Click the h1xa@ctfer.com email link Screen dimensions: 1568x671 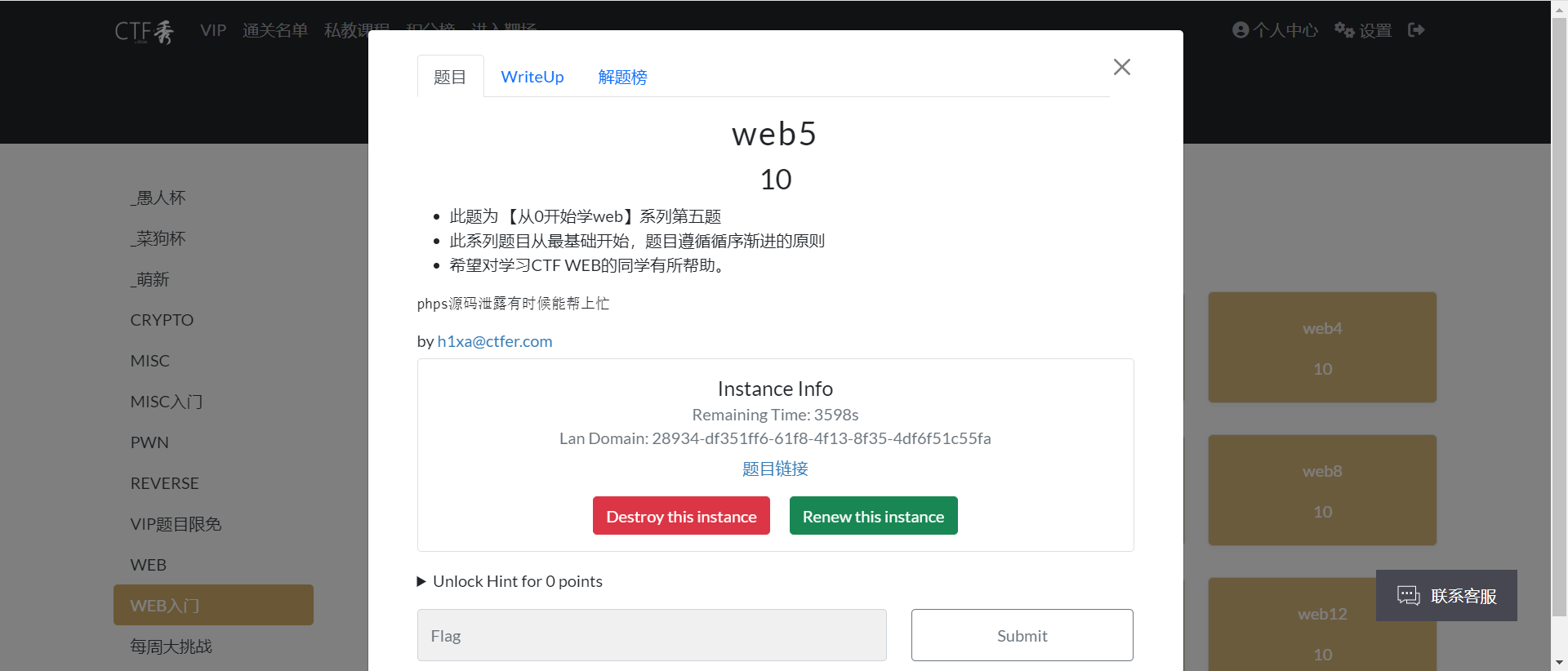click(495, 341)
